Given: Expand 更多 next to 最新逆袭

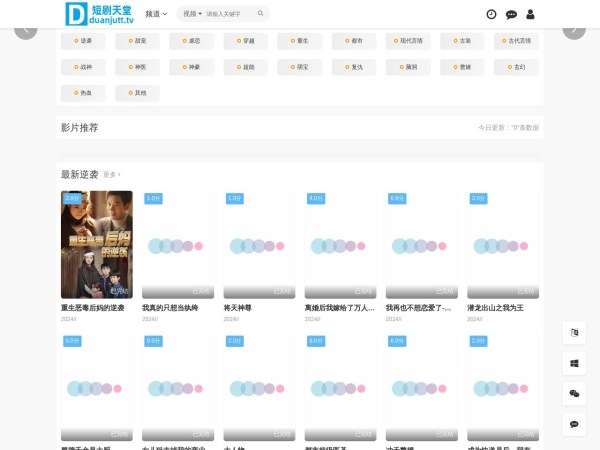Looking at the screenshot, I should 112,175.
